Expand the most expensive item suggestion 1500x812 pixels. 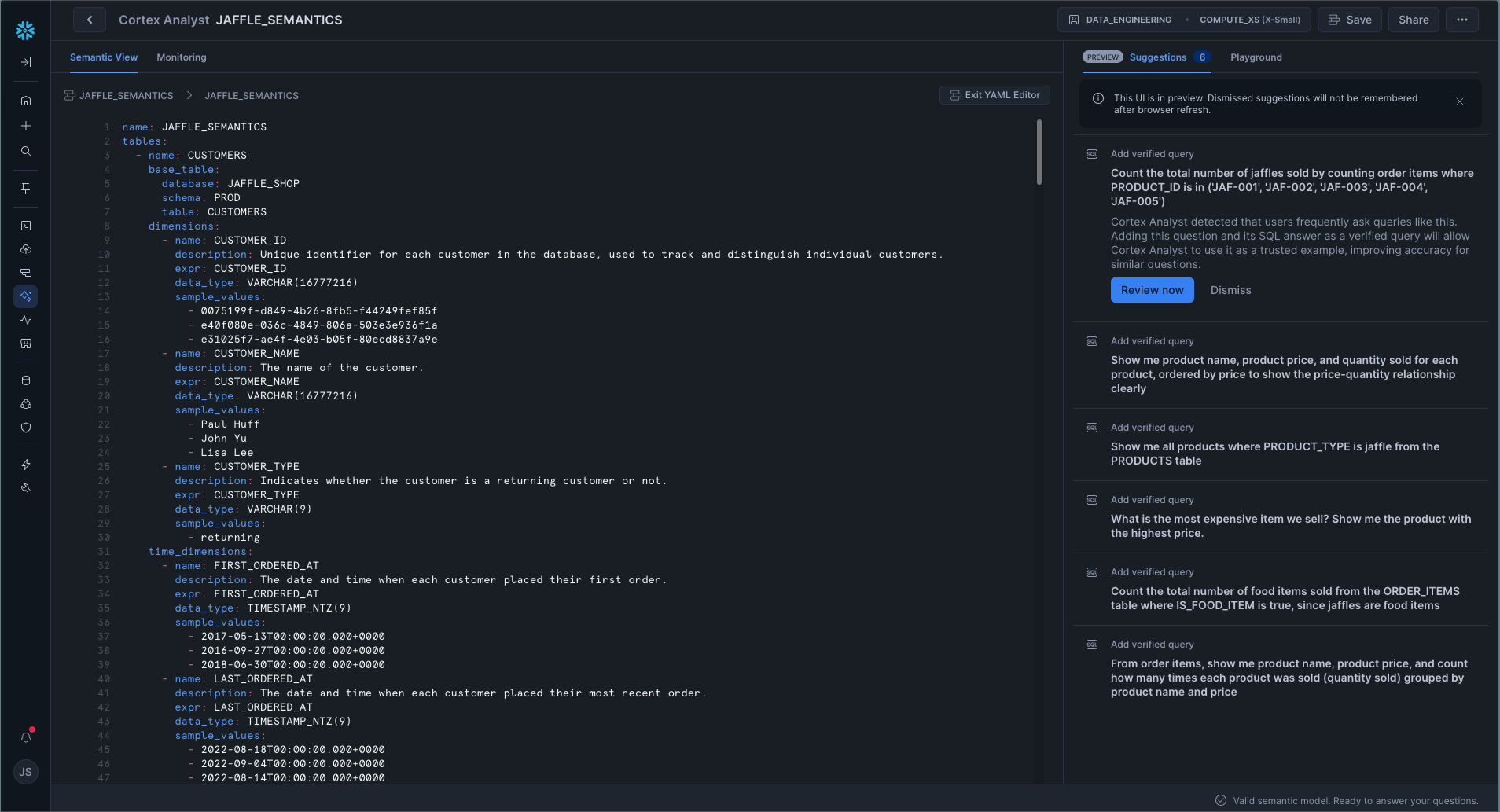pos(1291,526)
